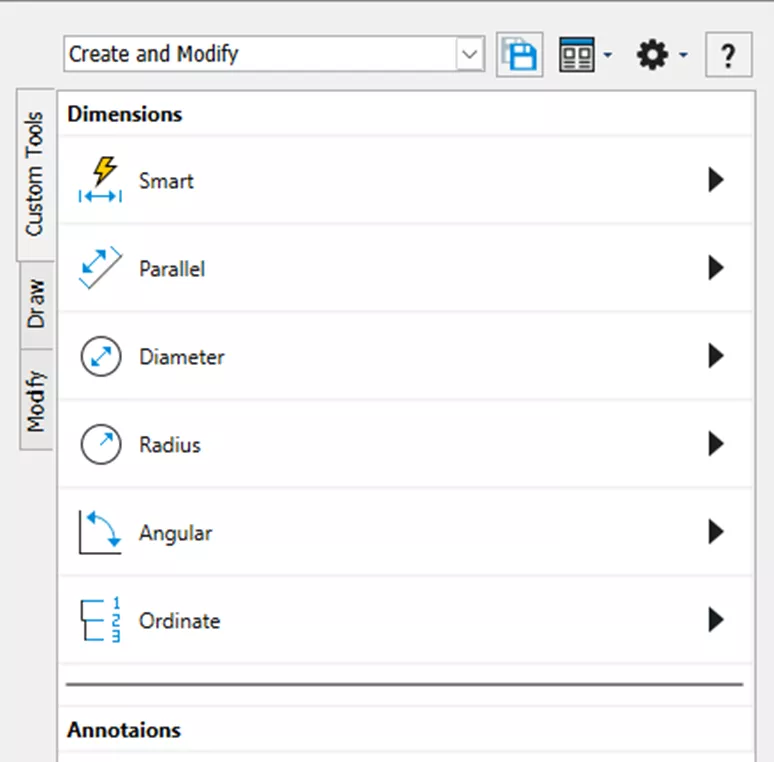
Task: Show Radius options via its arrow
Action: pyautogui.click(x=715, y=445)
